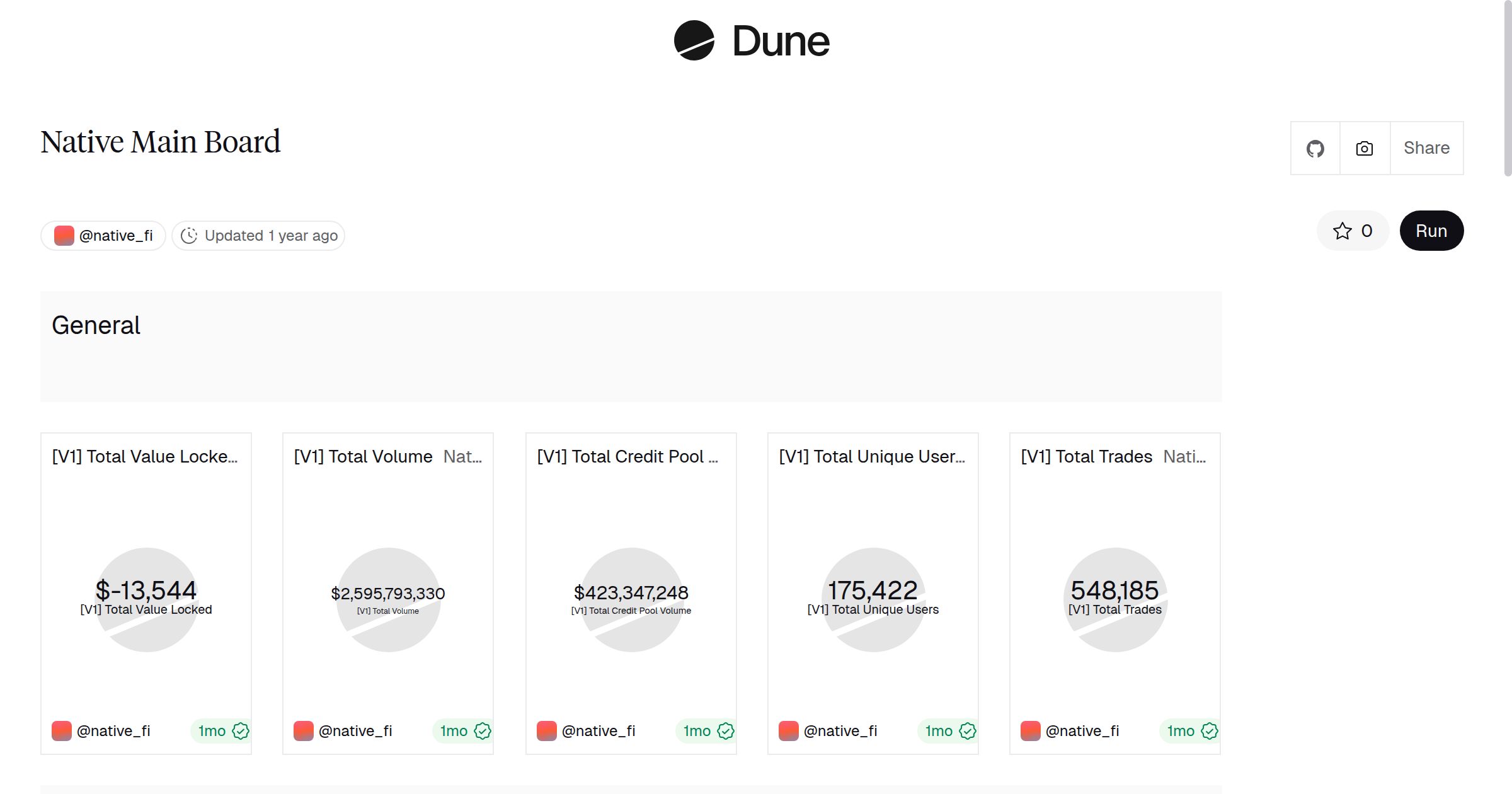The height and width of the screenshot is (794, 1512).
Task: Click the clock icon beside Updated label
Action: click(x=189, y=236)
